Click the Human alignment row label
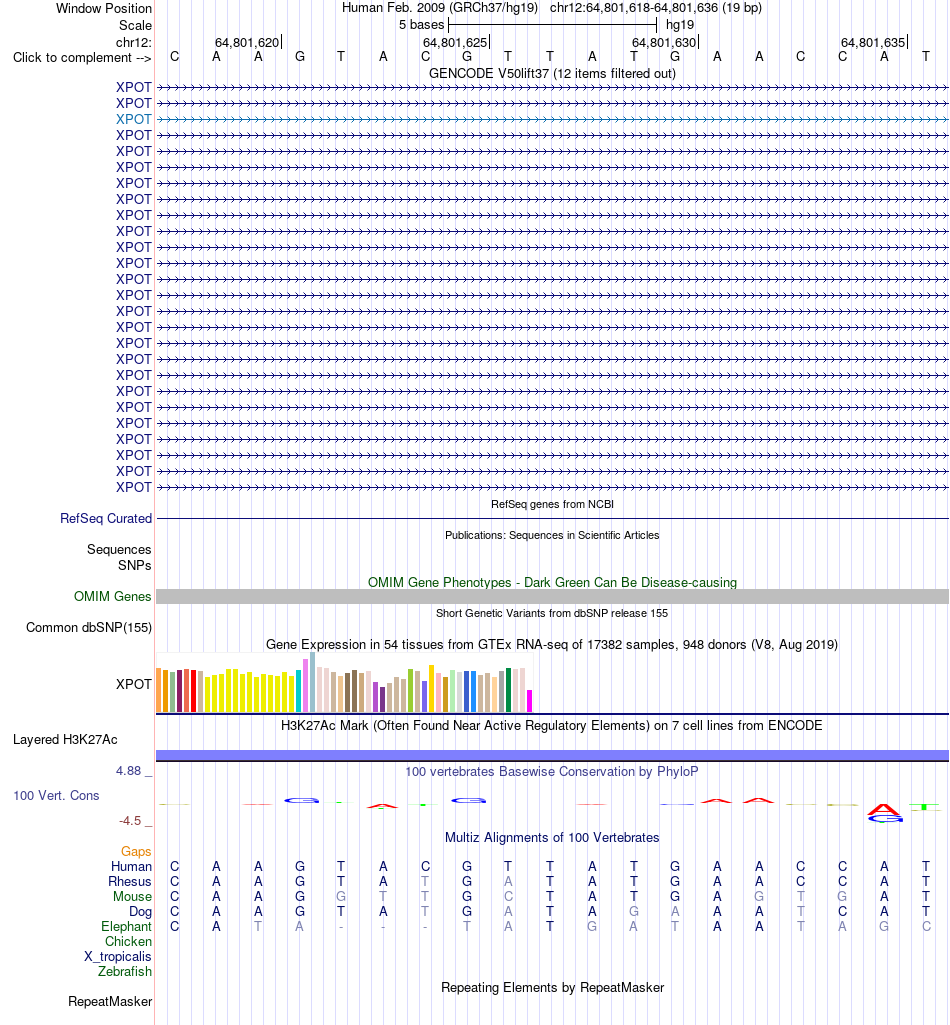The height and width of the screenshot is (1025, 950). [131, 866]
